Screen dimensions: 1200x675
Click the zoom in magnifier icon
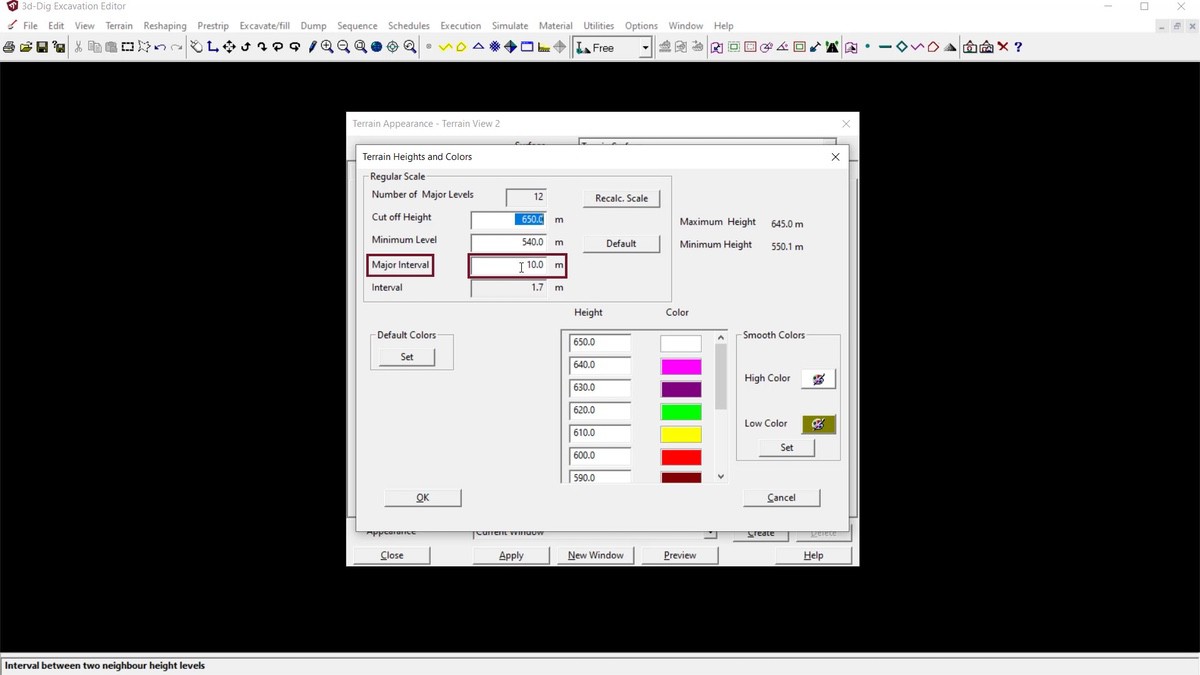(x=327, y=47)
